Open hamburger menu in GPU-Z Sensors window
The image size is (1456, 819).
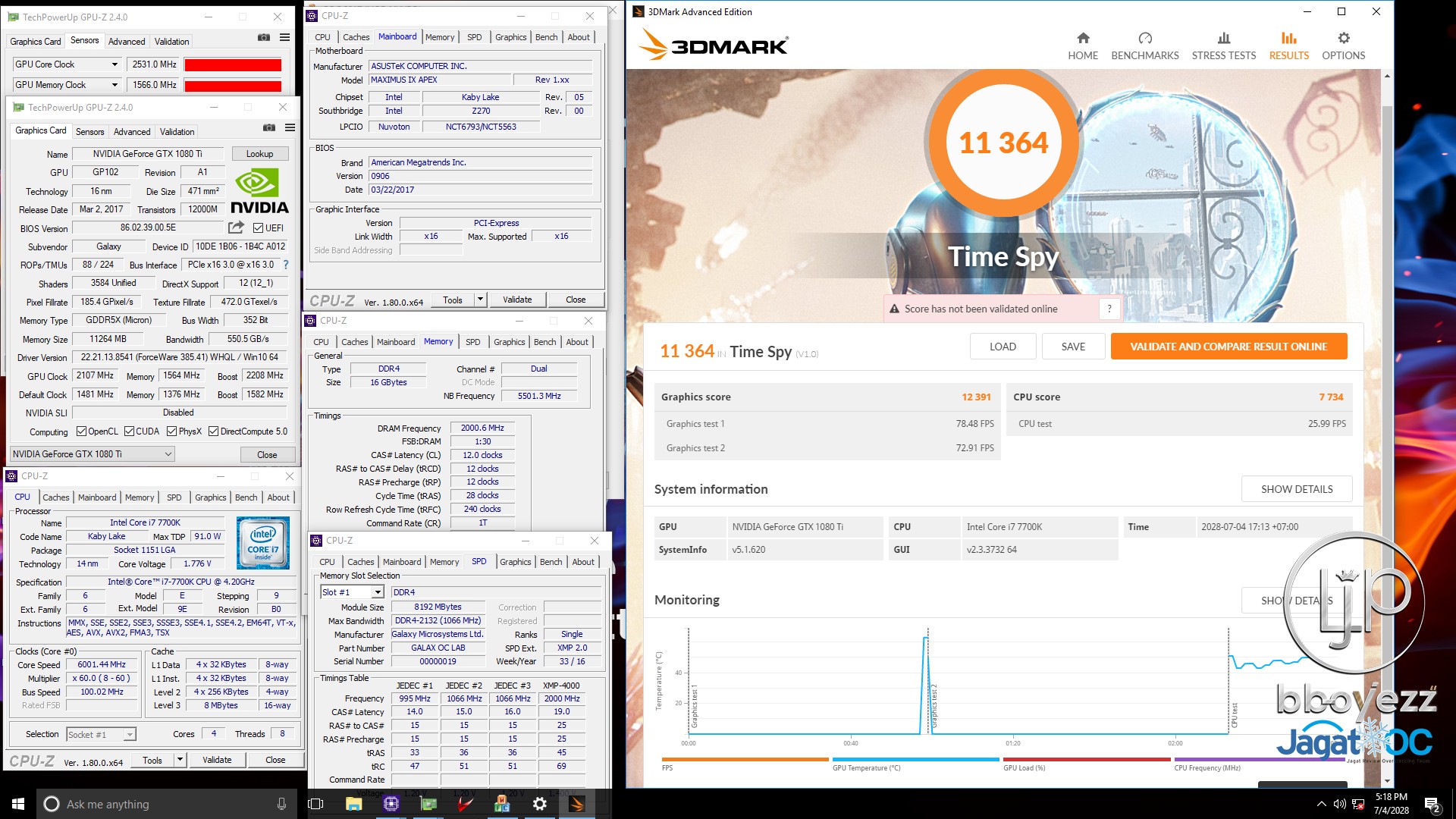pos(284,37)
